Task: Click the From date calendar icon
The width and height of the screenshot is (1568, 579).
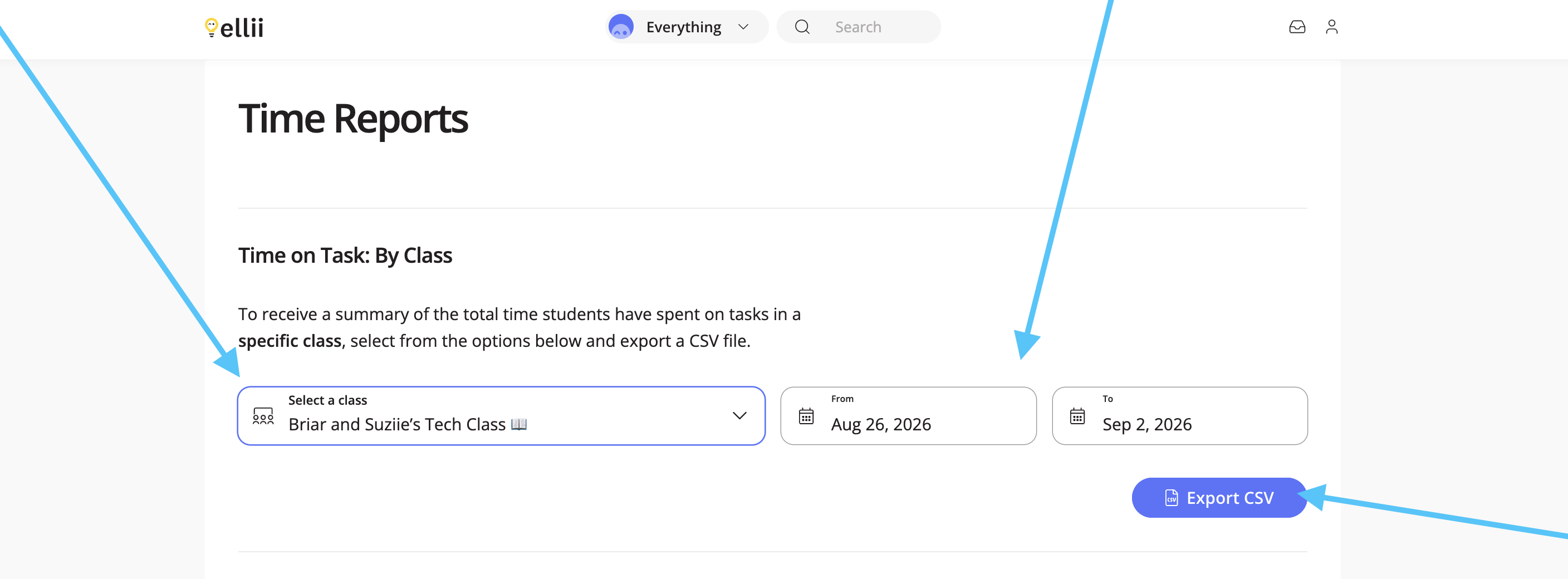Action: (x=806, y=416)
